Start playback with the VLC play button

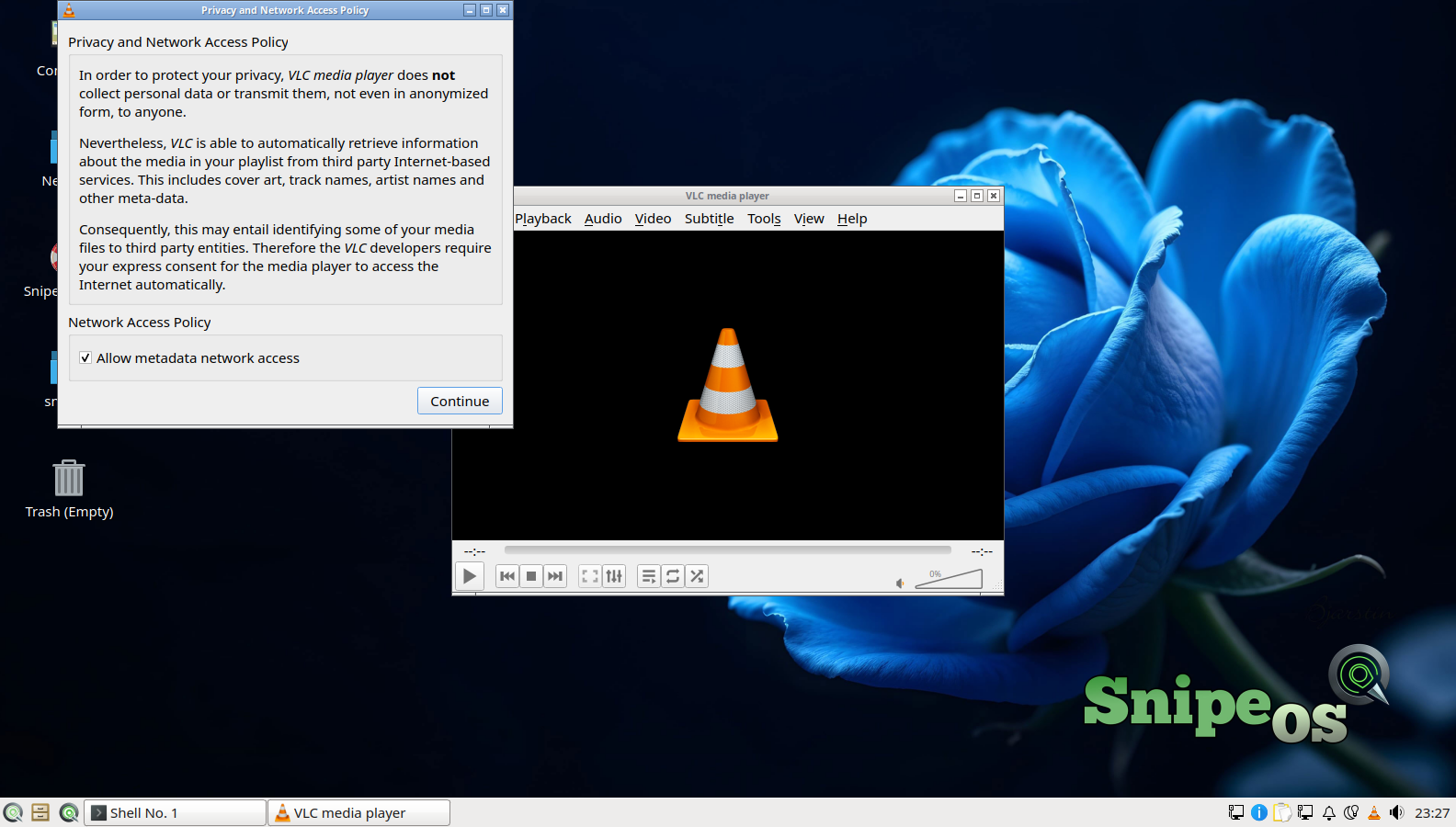click(469, 576)
